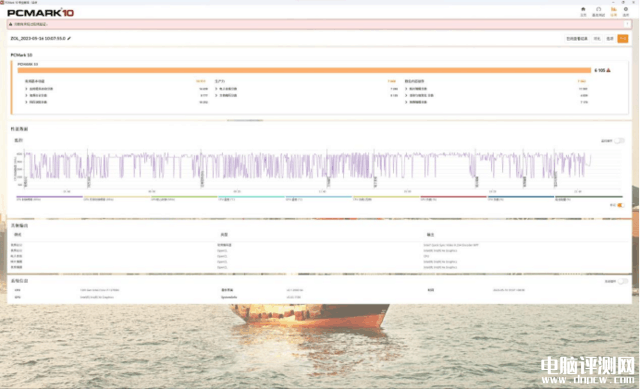This screenshot has width=640, height=389.
Task: Toggle the switch at the monitoring chart's top right
Action: (x=620, y=141)
